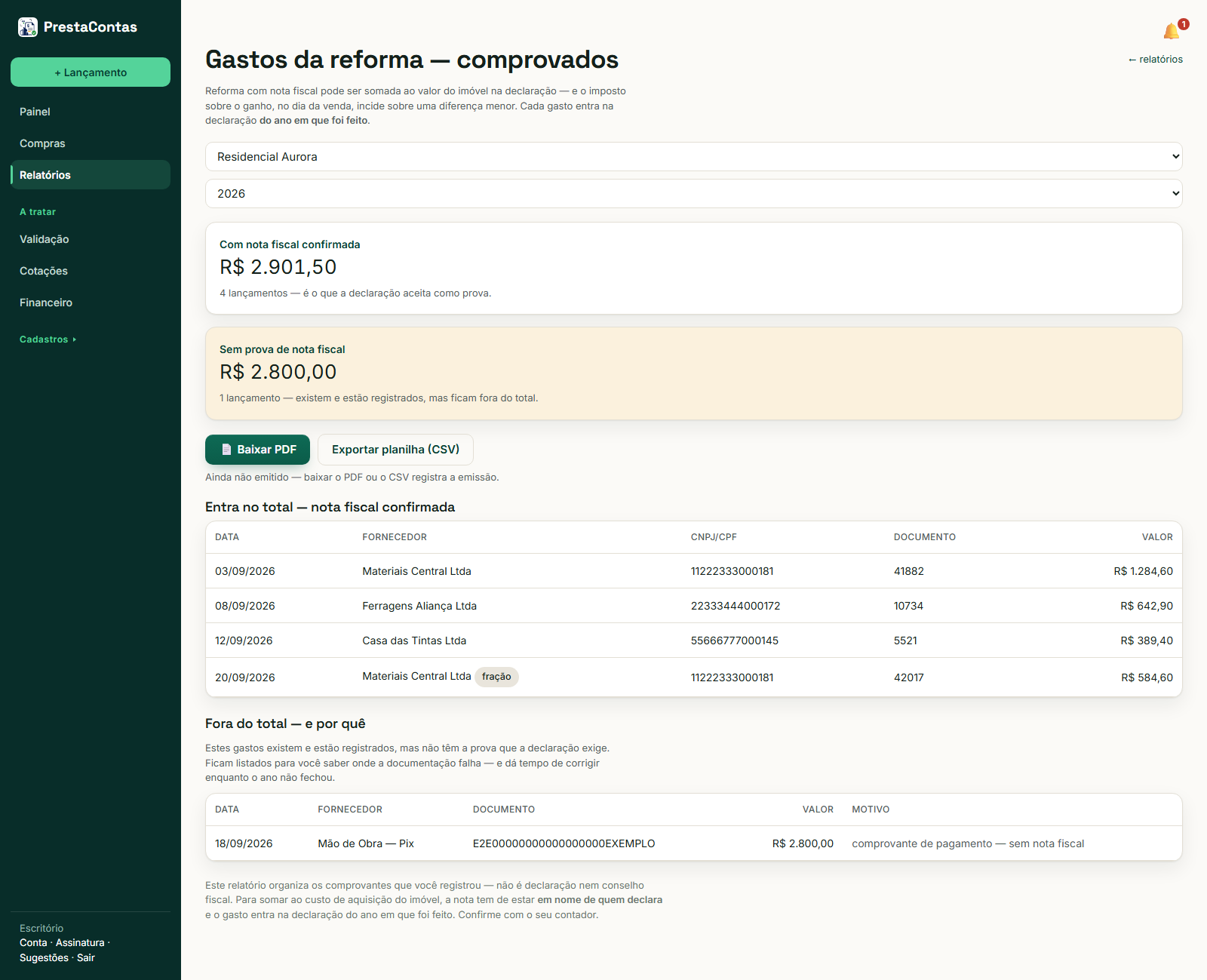Open the Assinatura footer link
Viewport: 1207px width, 980px height.
80,943
